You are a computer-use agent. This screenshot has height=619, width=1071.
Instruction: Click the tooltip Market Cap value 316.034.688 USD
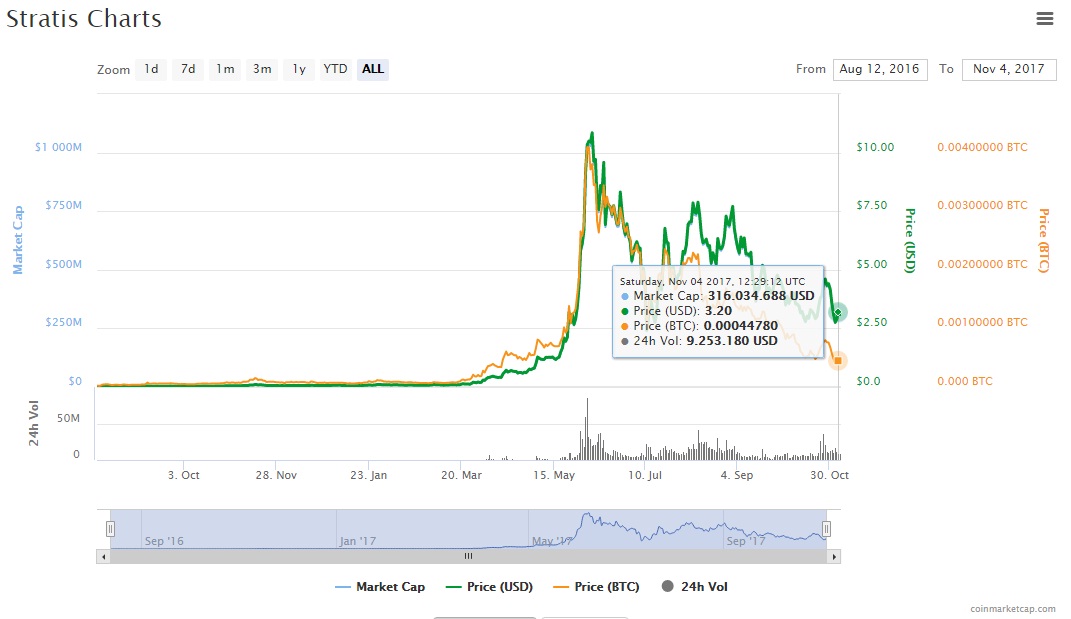coord(761,296)
